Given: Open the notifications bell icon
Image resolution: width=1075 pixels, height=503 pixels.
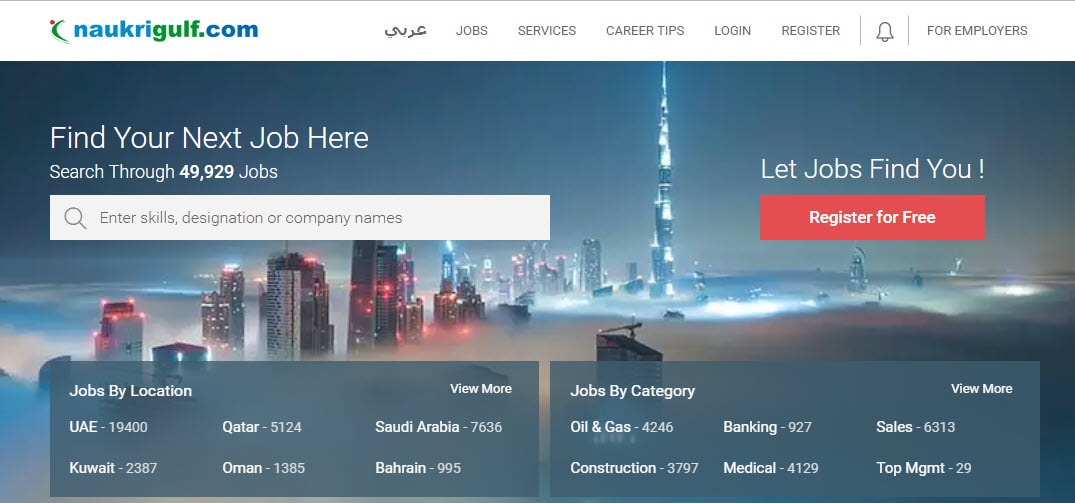Looking at the screenshot, I should (884, 32).
